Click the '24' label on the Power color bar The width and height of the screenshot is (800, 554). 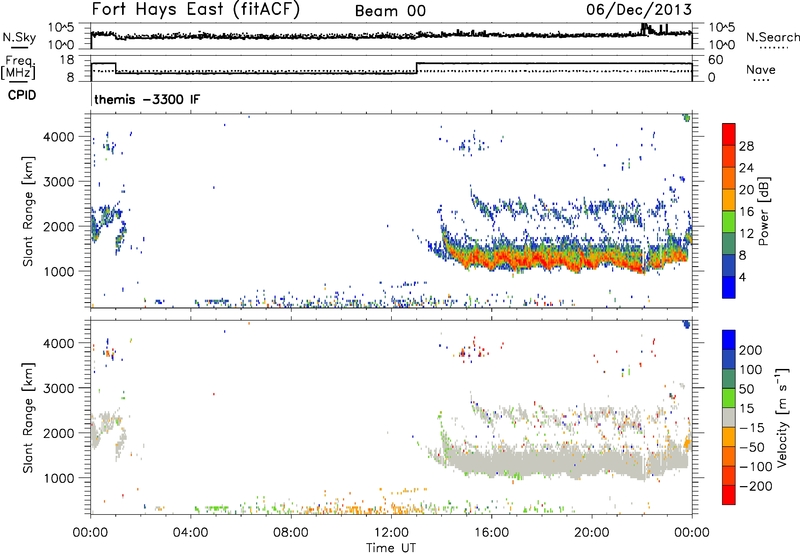746,168
